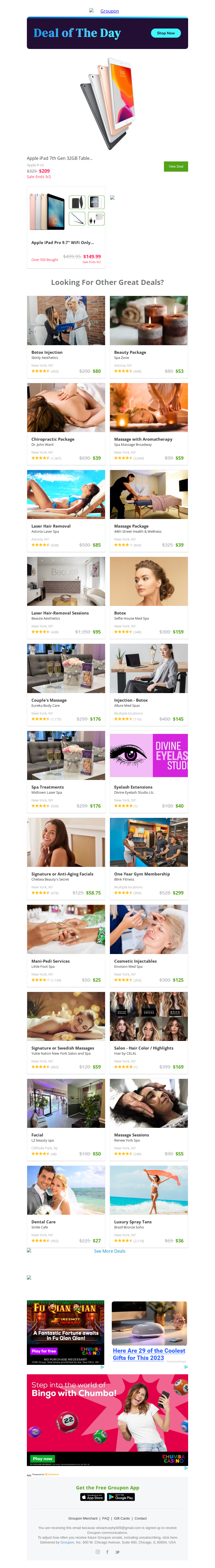Select the Apple iPad Pro 9.7" deal thumbnail
This screenshot has width=215, height=1568.
click(66, 211)
